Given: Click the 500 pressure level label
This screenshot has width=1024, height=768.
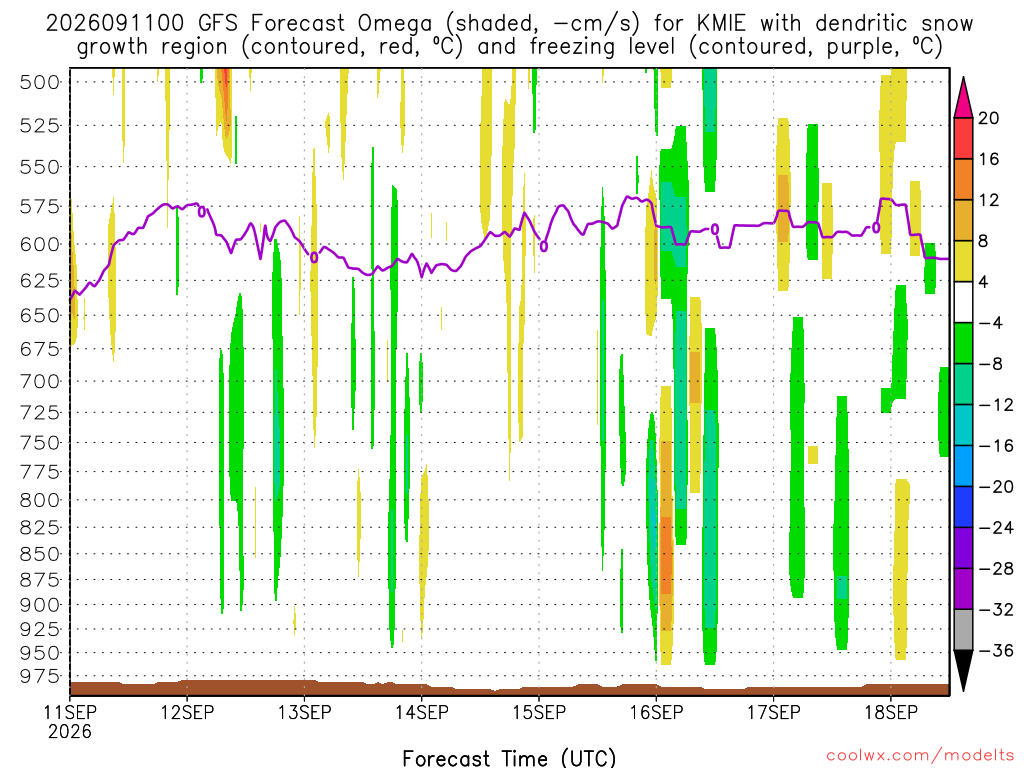Looking at the screenshot, I should click(40, 82).
